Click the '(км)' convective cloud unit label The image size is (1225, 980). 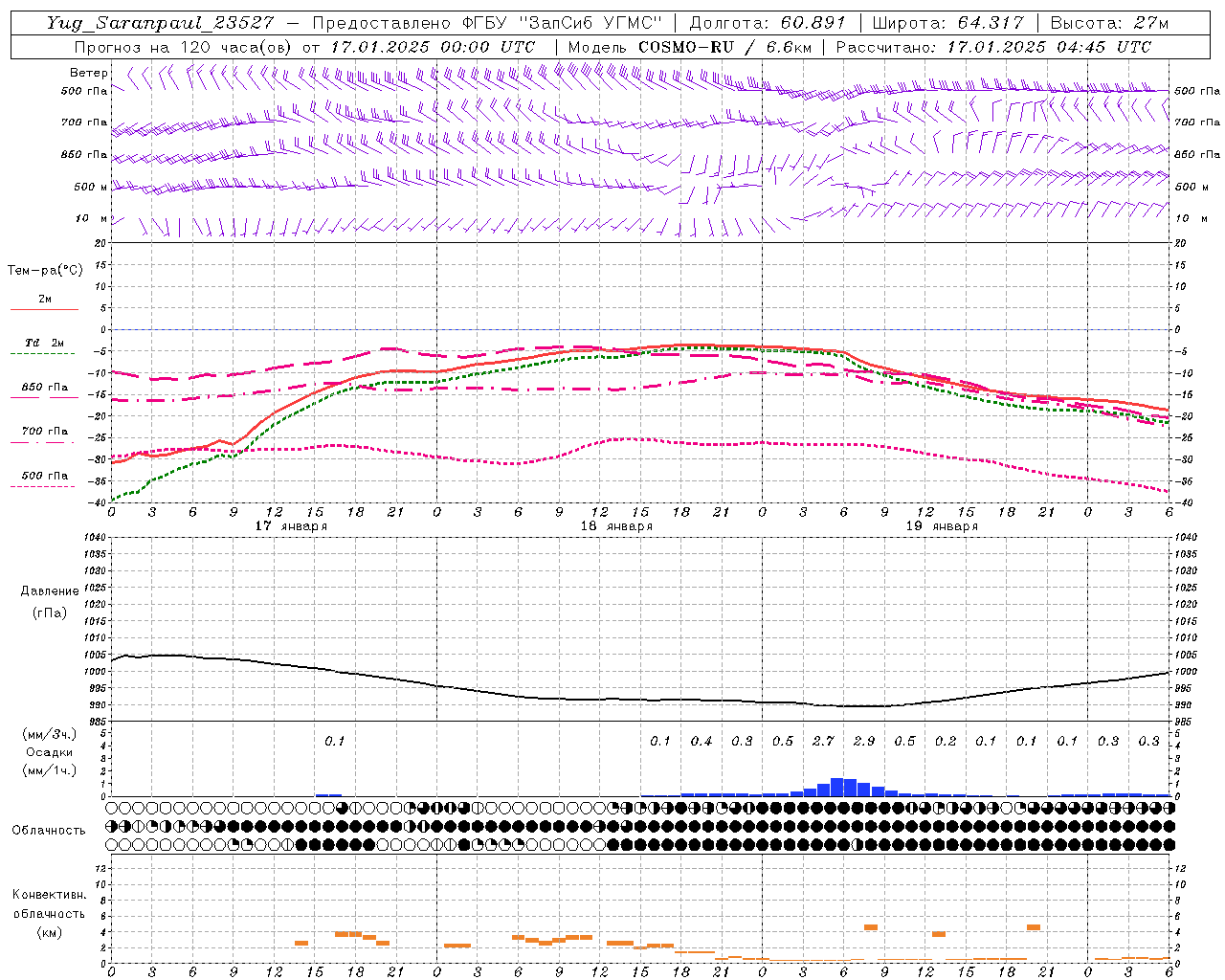click(49, 932)
